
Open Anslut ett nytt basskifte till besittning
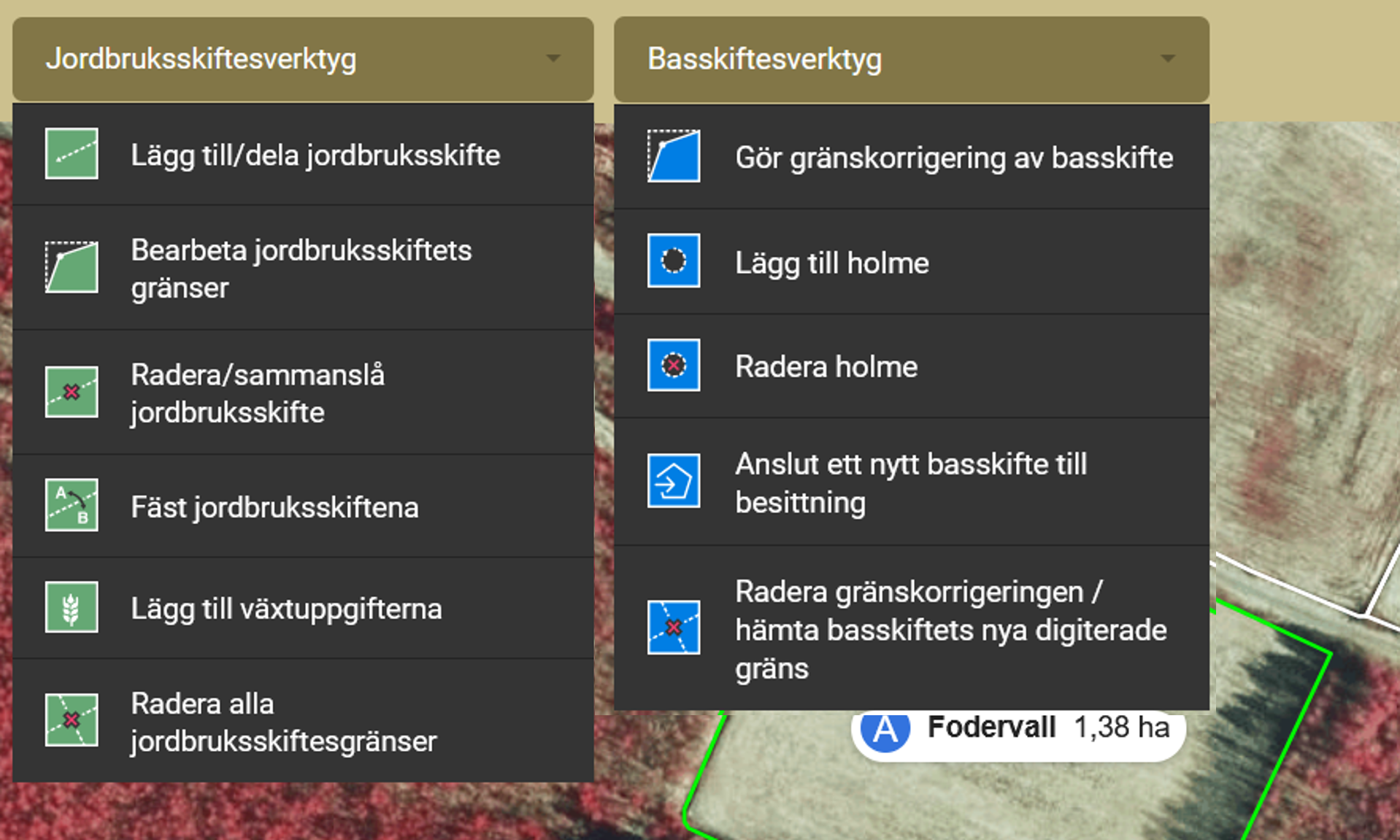click(x=910, y=482)
